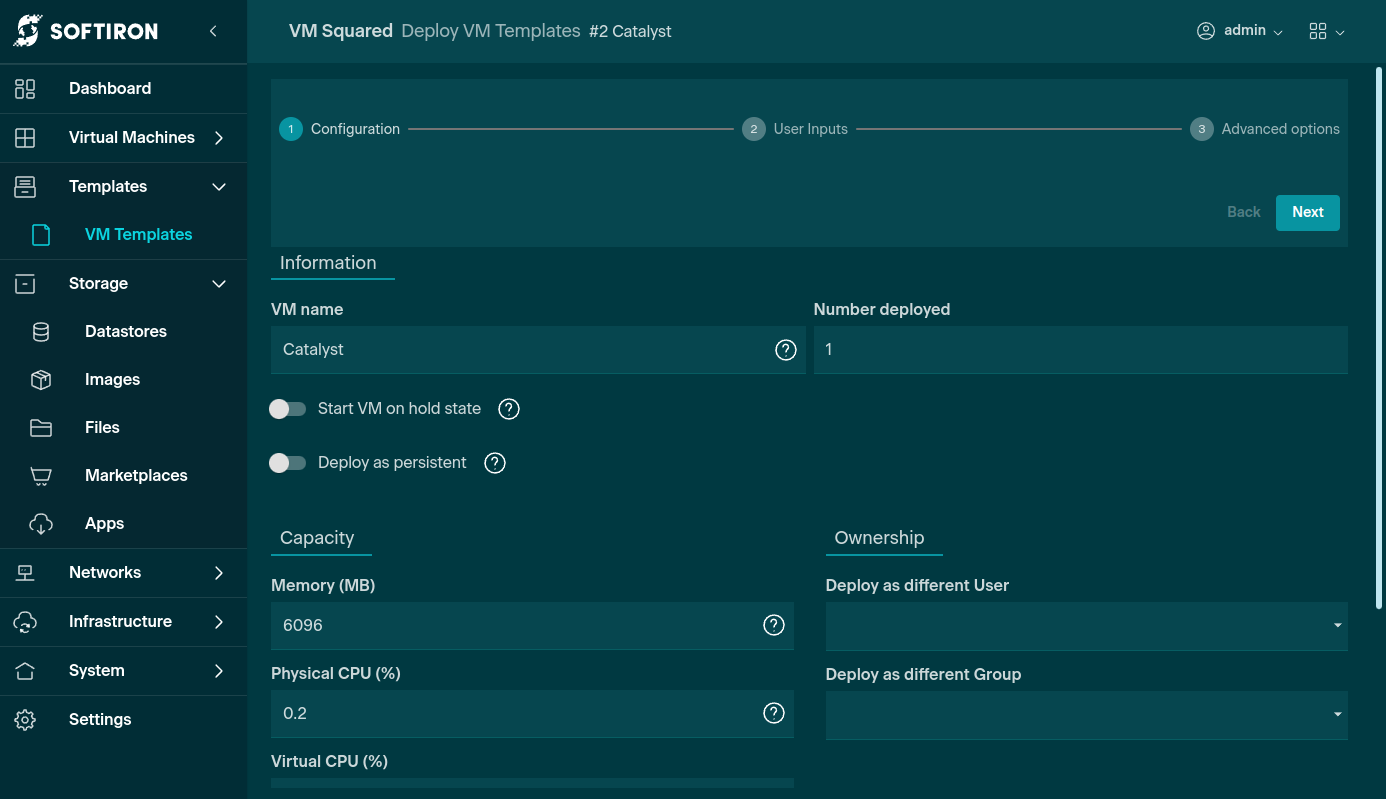Click the Memory (MB) help icon
The image size is (1386, 799).
pyautogui.click(x=774, y=626)
